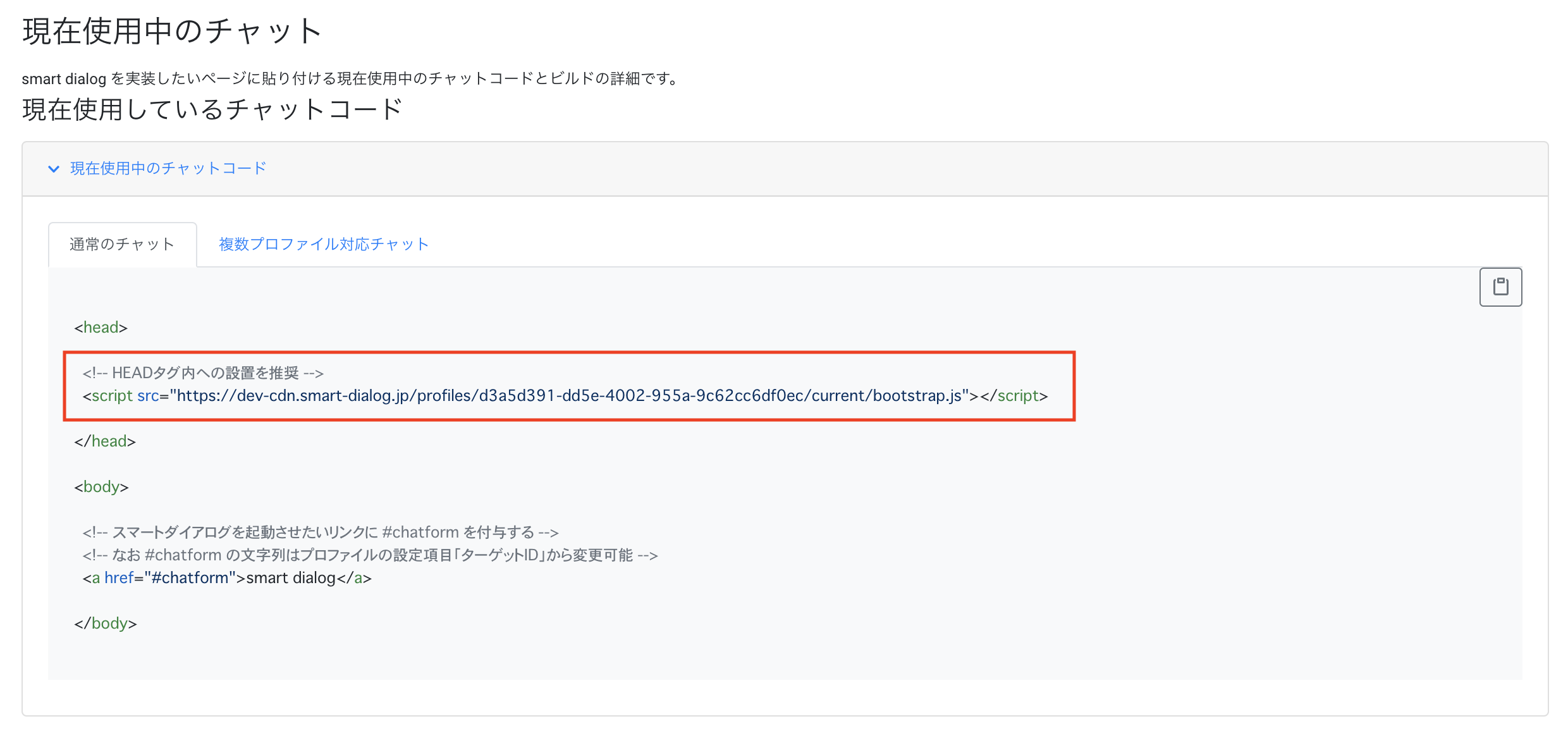
Task: Switch to the 複数プロファイル対応チャット tab
Action: pyautogui.click(x=321, y=245)
